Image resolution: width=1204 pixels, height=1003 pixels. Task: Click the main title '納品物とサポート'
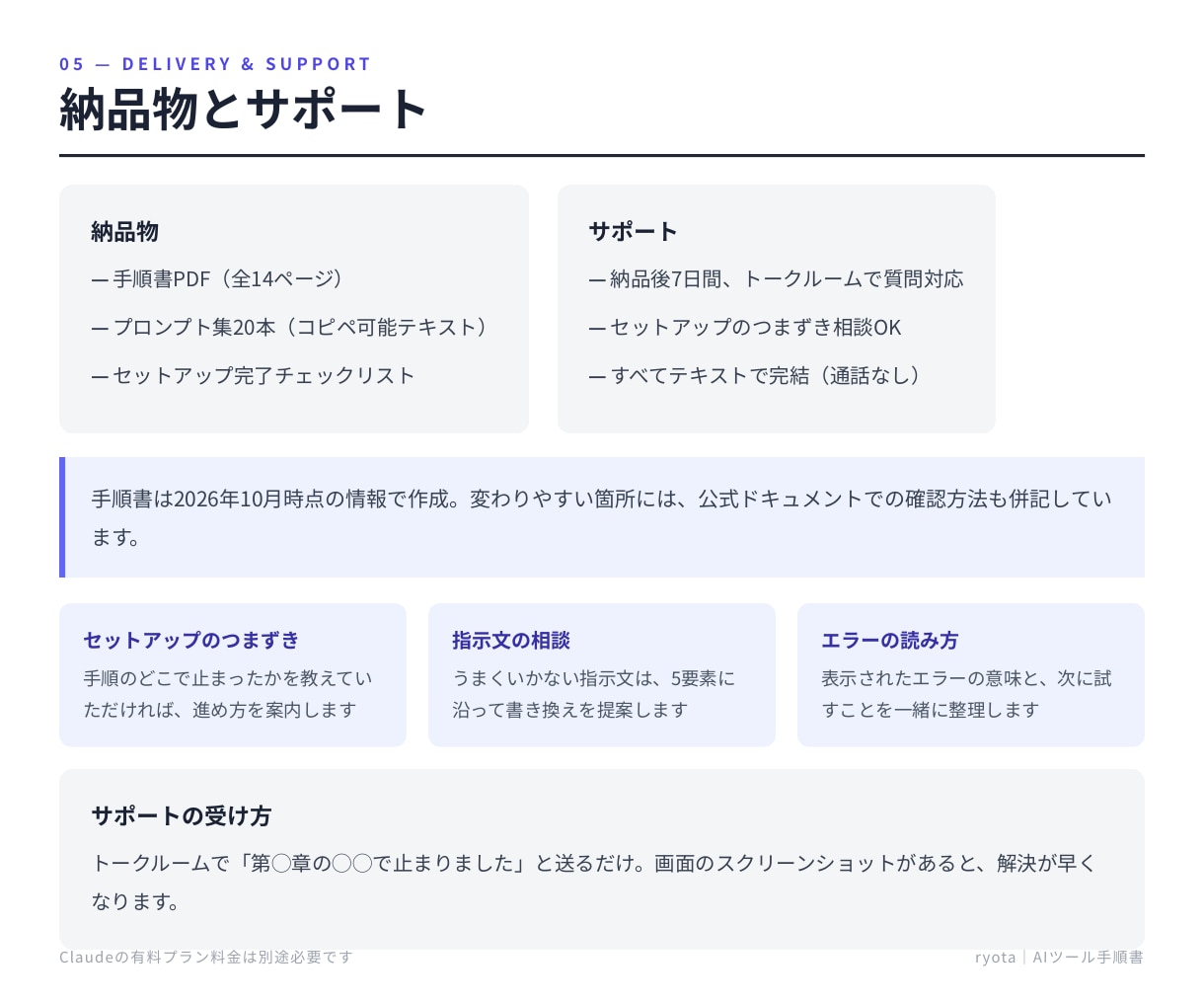243,109
